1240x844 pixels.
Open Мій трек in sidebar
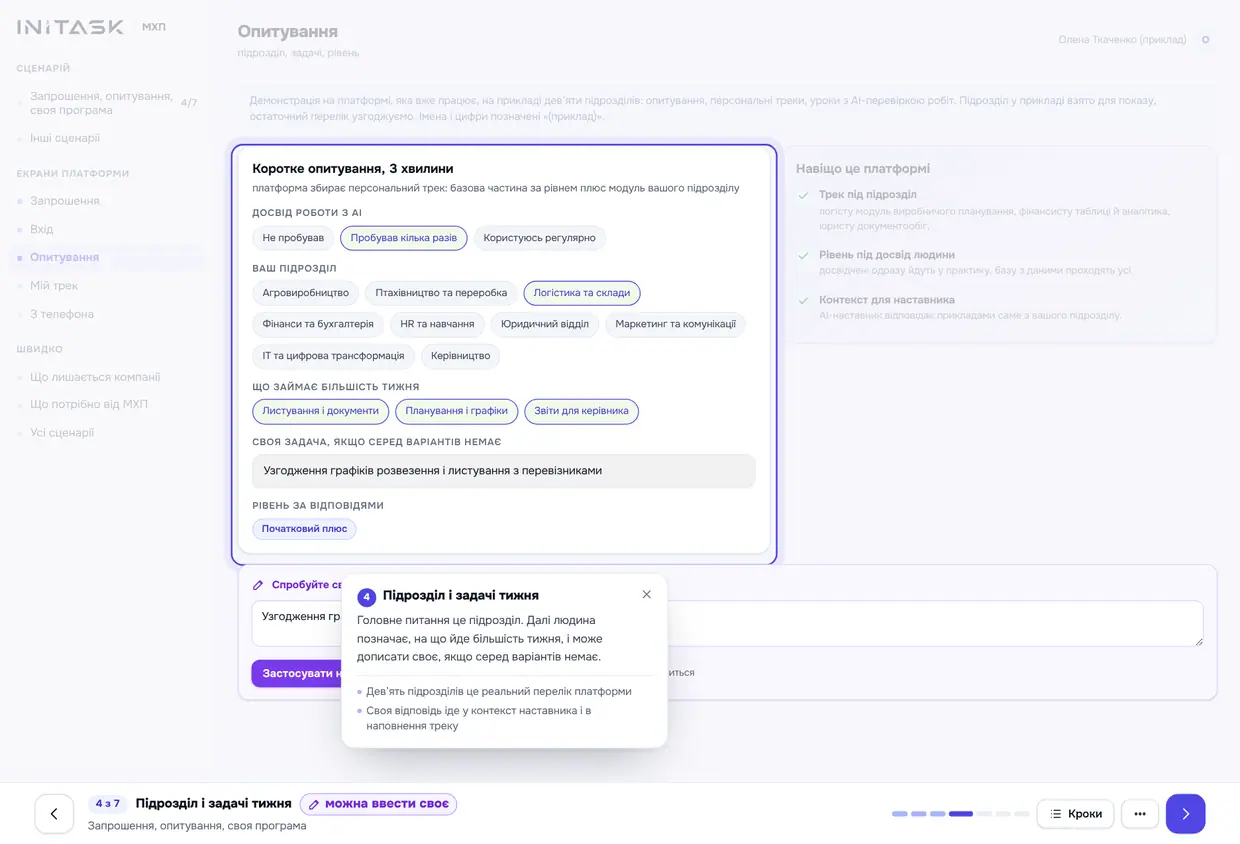(54, 286)
